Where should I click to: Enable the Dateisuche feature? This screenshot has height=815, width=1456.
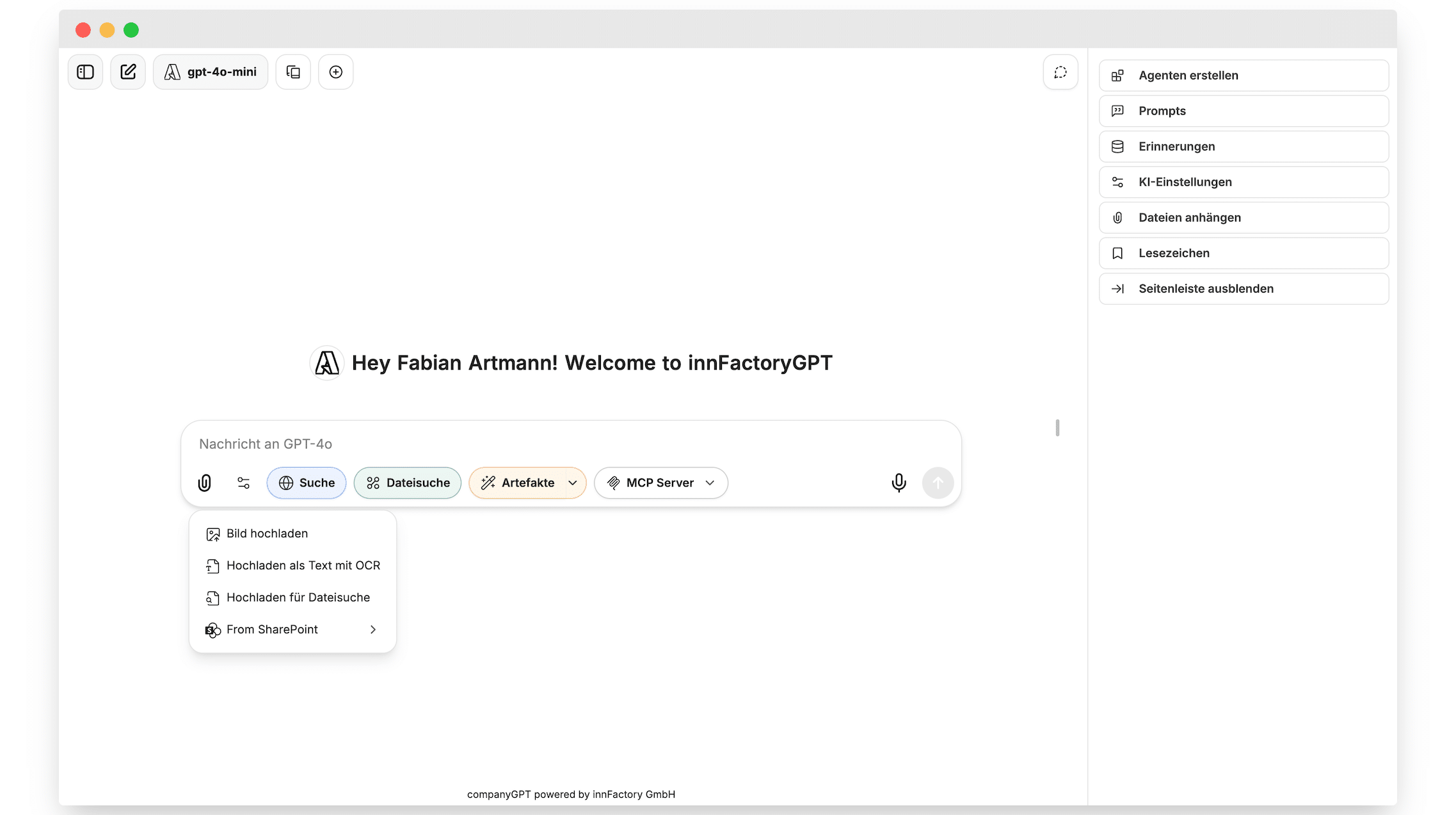[x=407, y=483]
